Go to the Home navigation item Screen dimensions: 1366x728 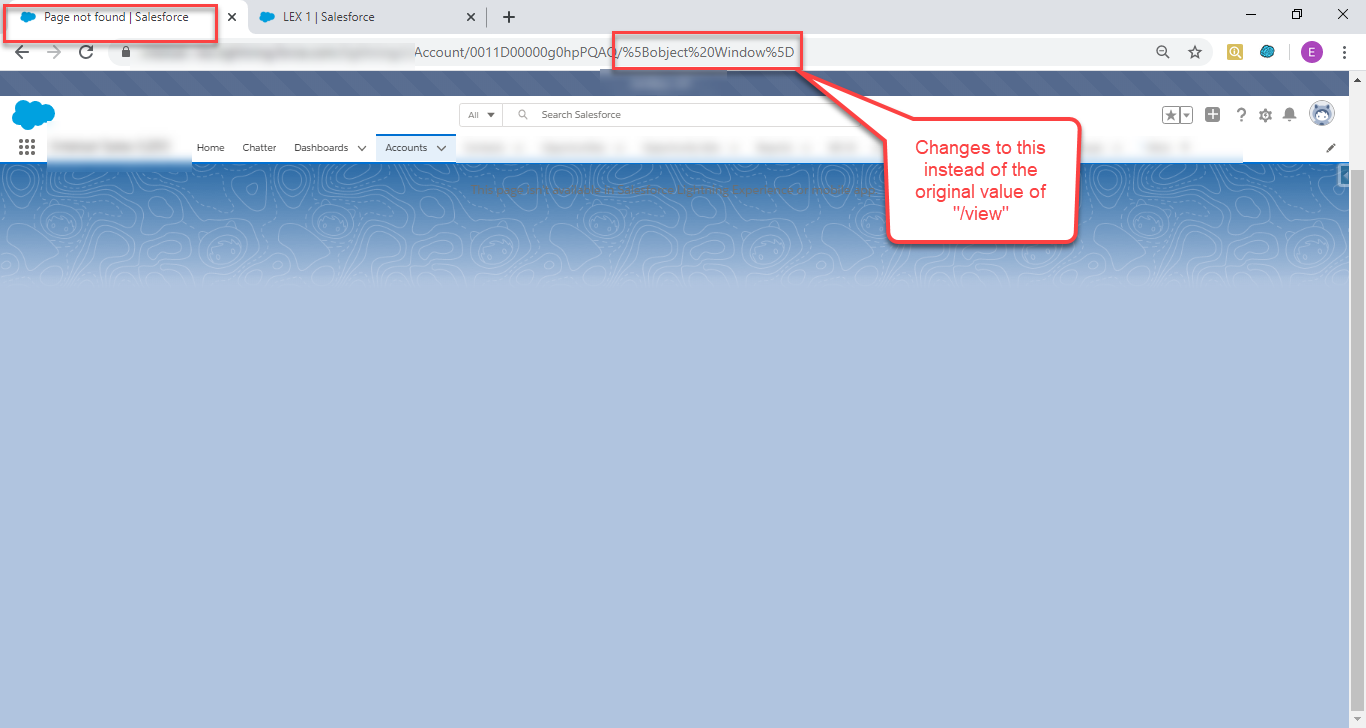click(x=210, y=147)
